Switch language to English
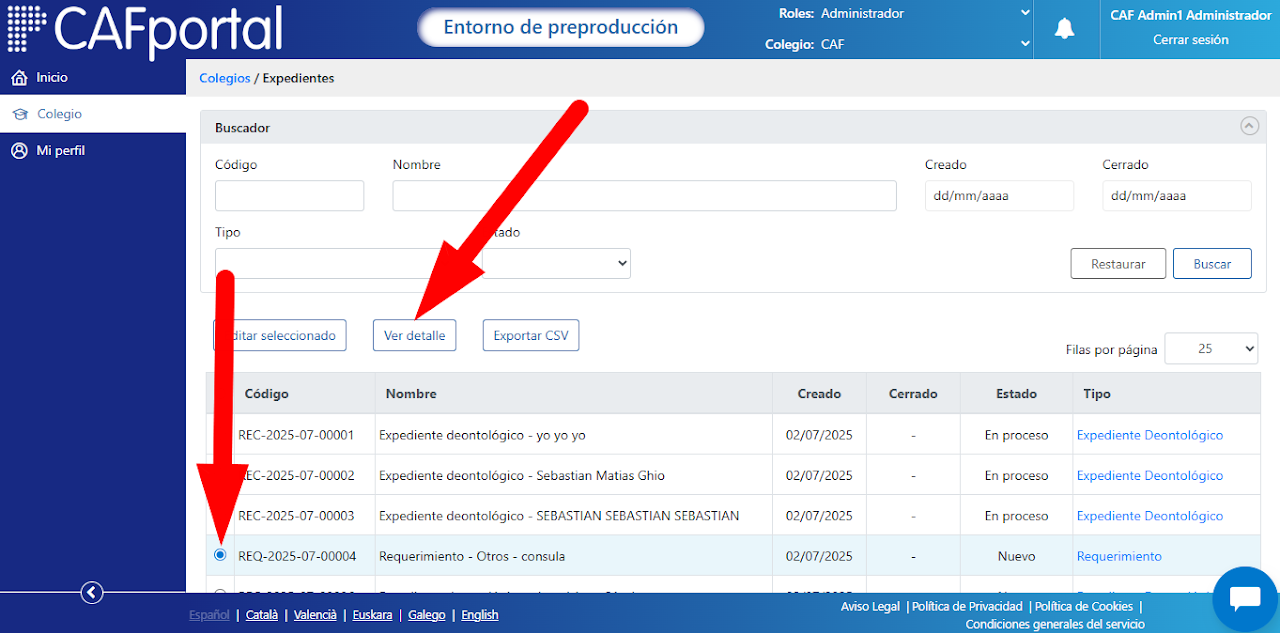This screenshot has width=1280, height=633. coord(480,615)
